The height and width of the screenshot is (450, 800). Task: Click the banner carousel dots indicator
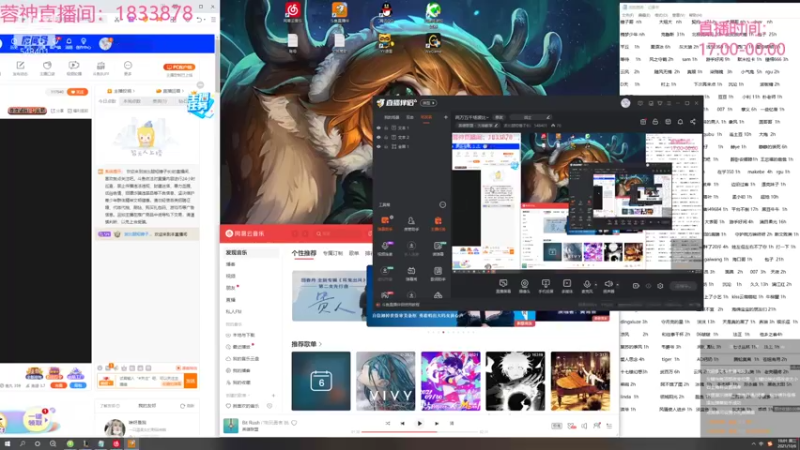[x=451, y=332]
